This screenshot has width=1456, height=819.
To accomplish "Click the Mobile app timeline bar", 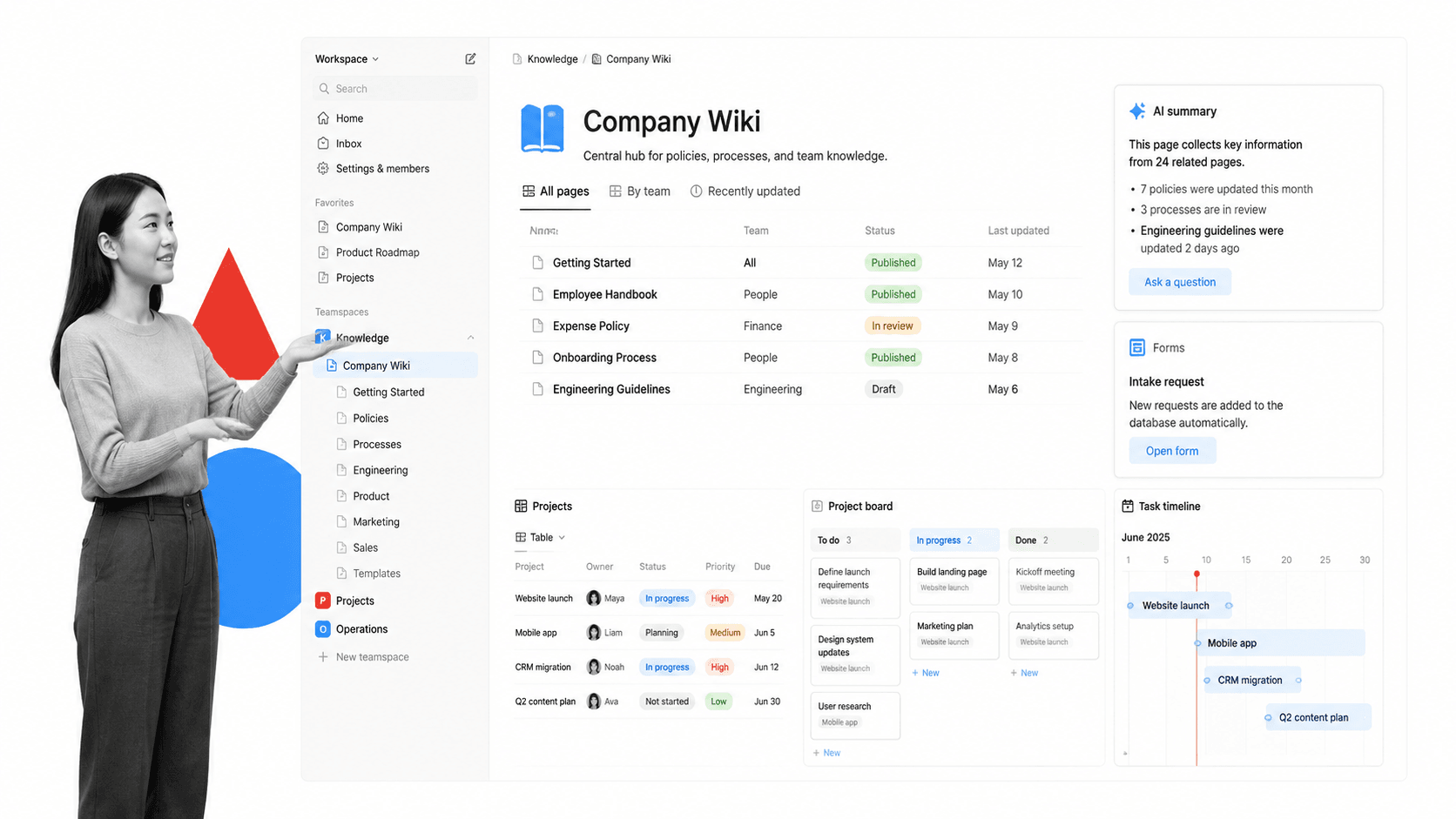I will click(1281, 643).
